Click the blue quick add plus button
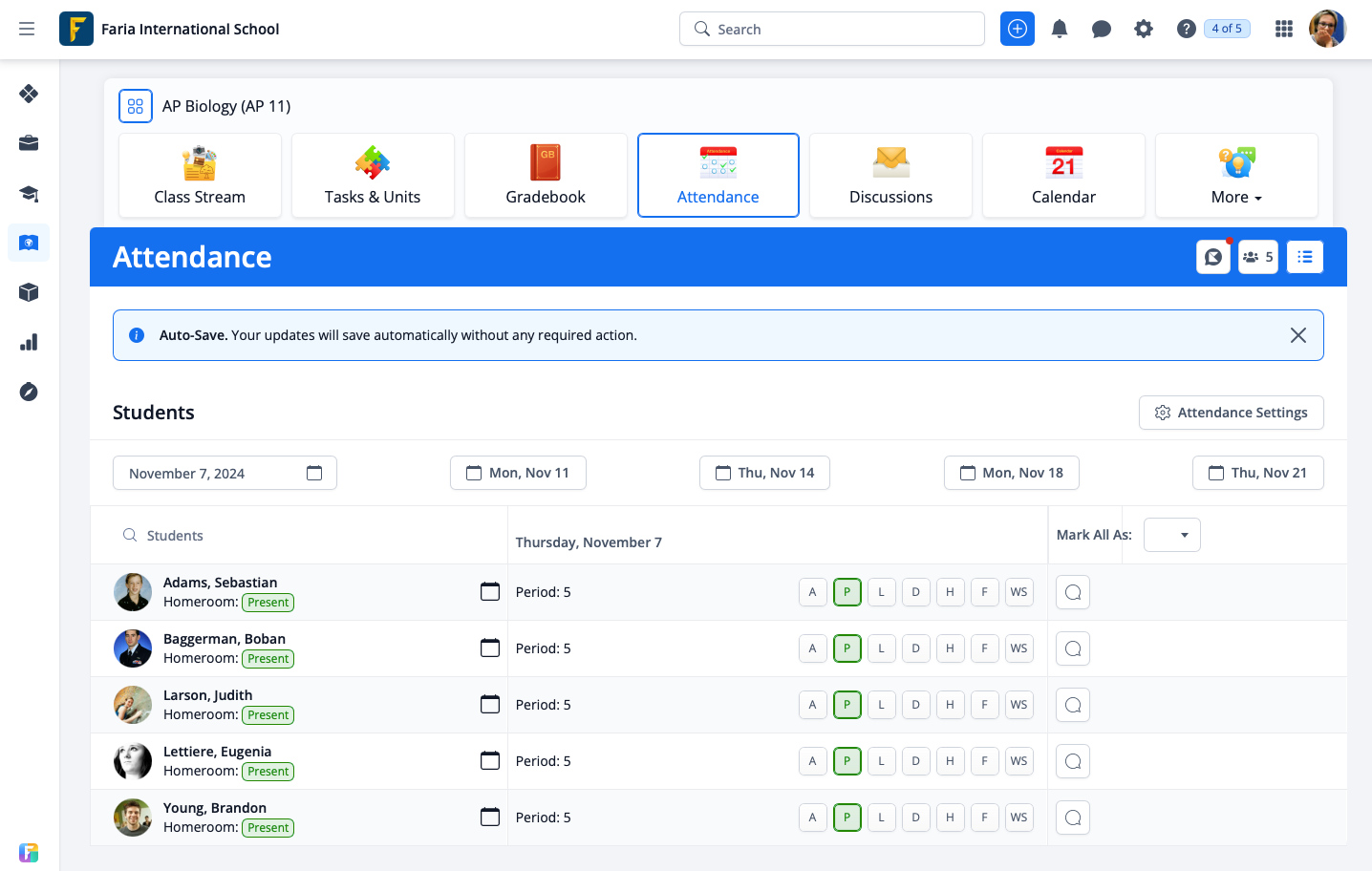The height and width of the screenshot is (871, 1372). [x=1017, y=29]
